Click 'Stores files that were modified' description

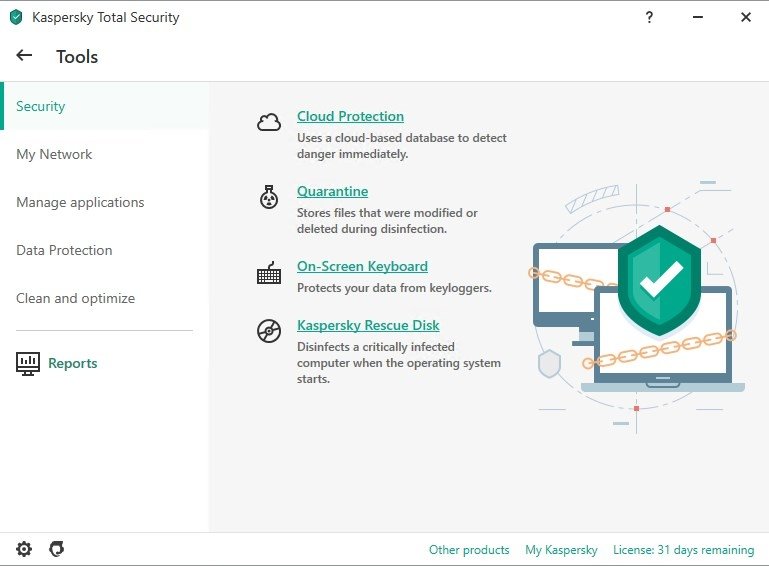[x=387, y=221]
